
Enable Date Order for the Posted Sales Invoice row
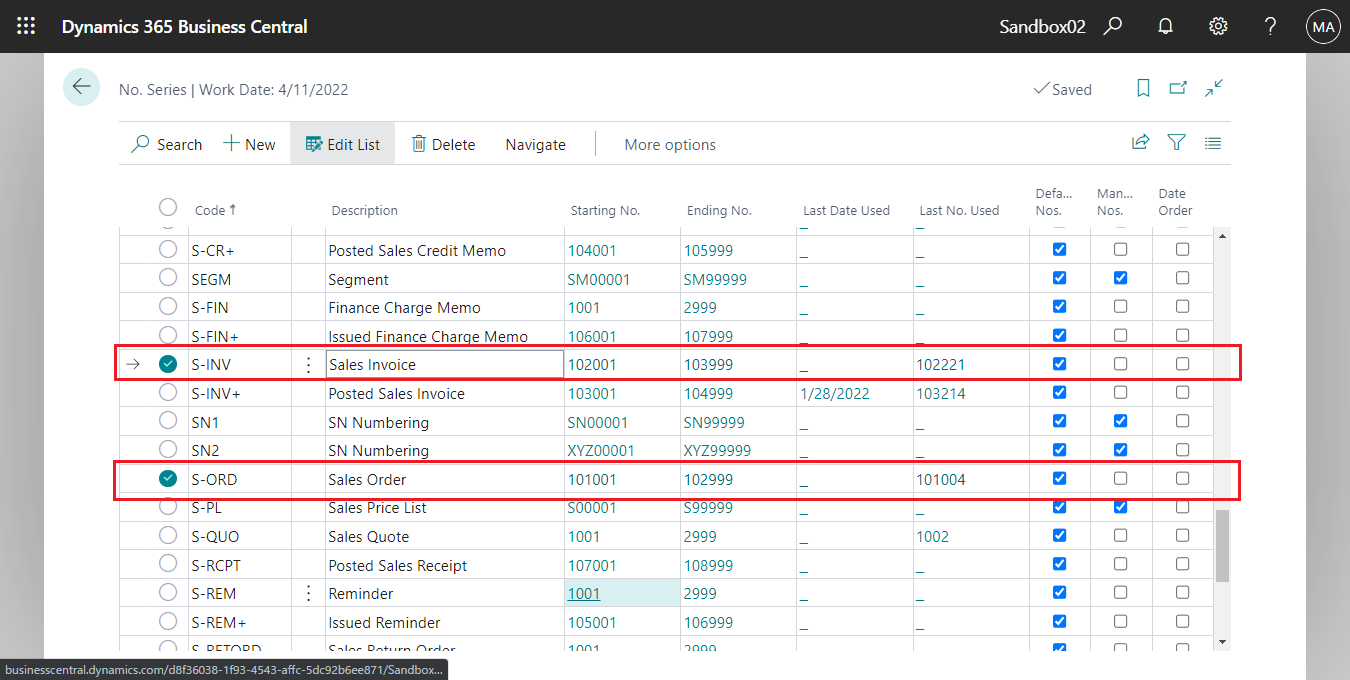tap(1184, 392)
